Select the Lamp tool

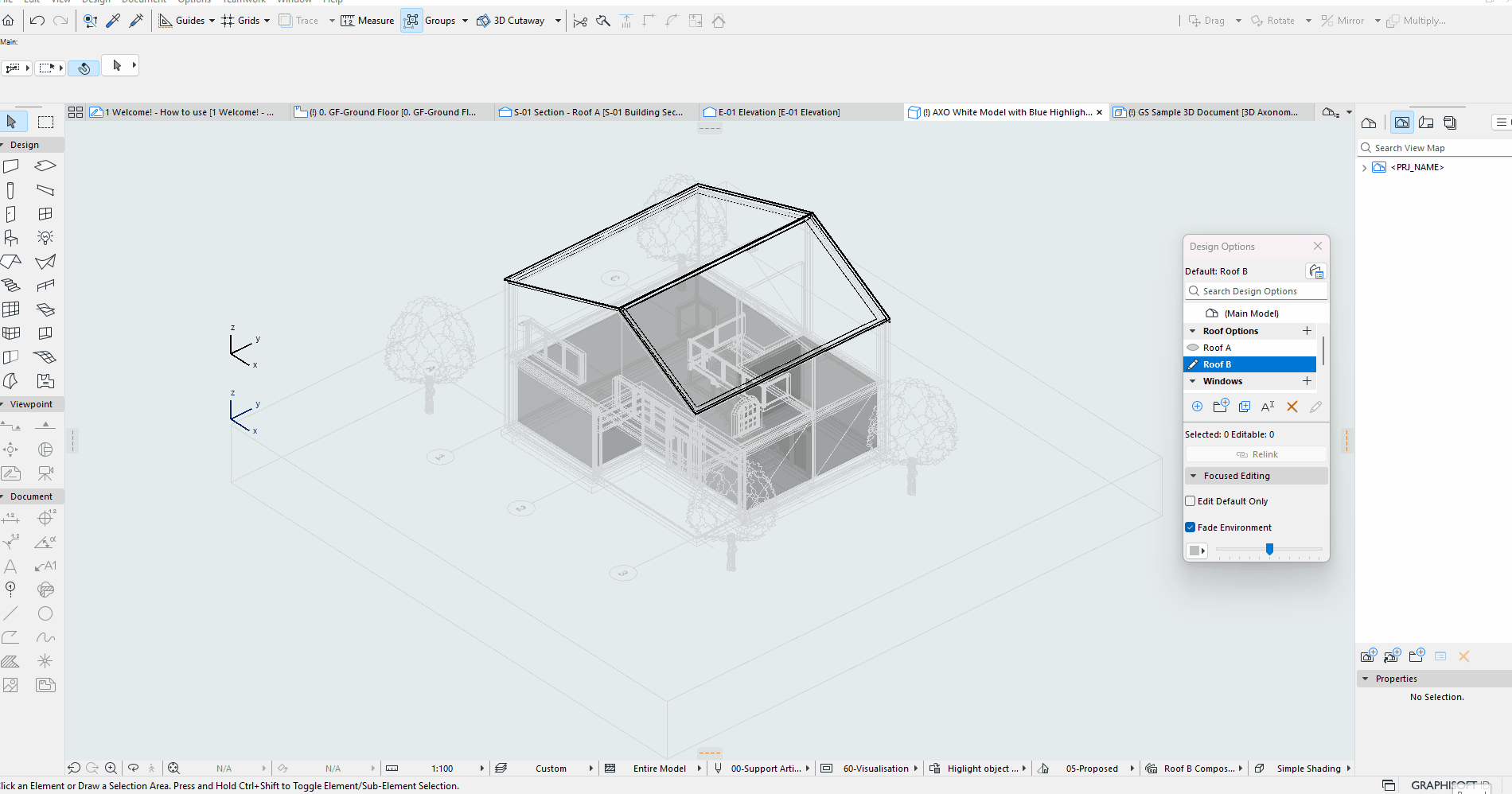(x=45, y=238)
